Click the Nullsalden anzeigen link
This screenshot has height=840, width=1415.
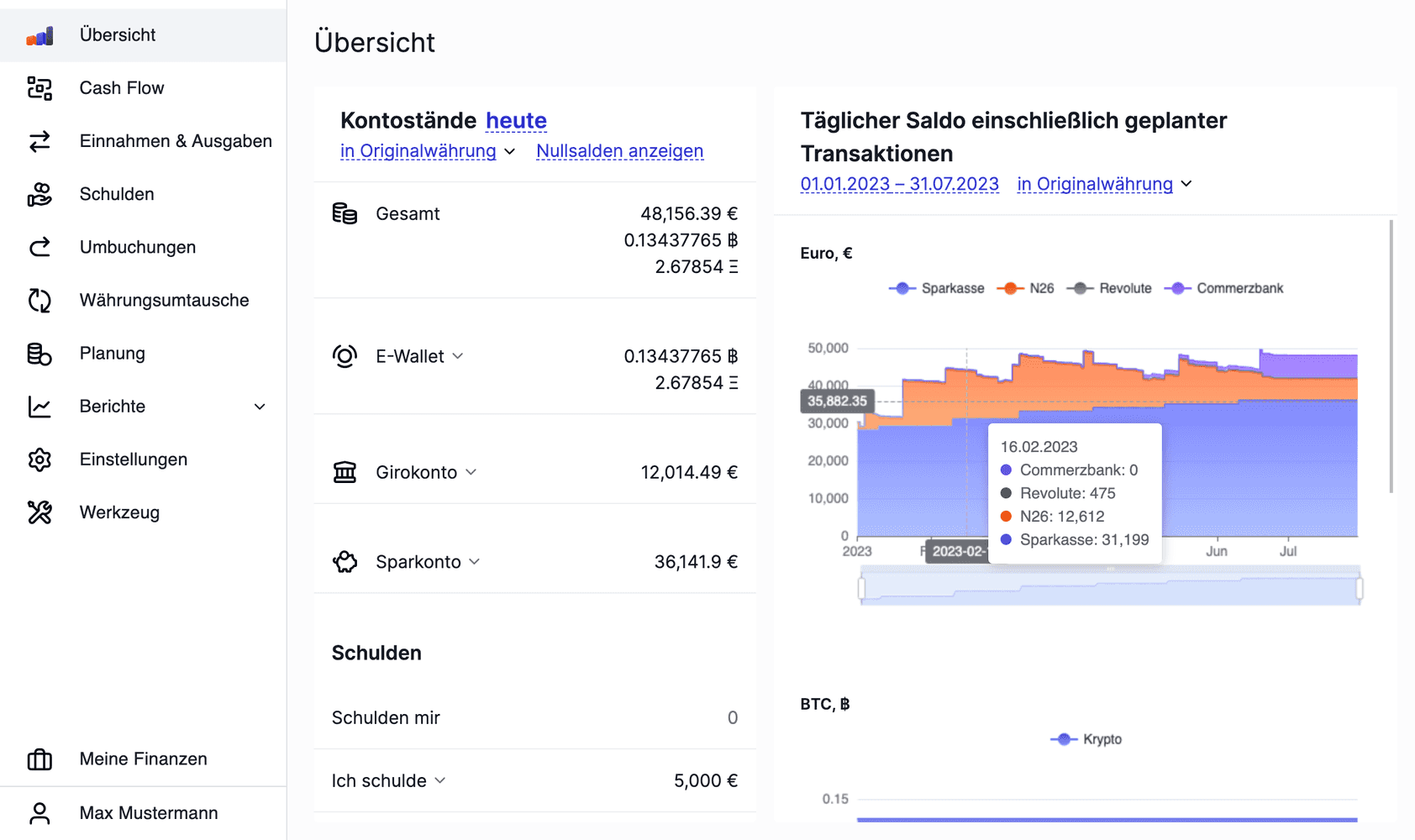[x=619, y=151]
